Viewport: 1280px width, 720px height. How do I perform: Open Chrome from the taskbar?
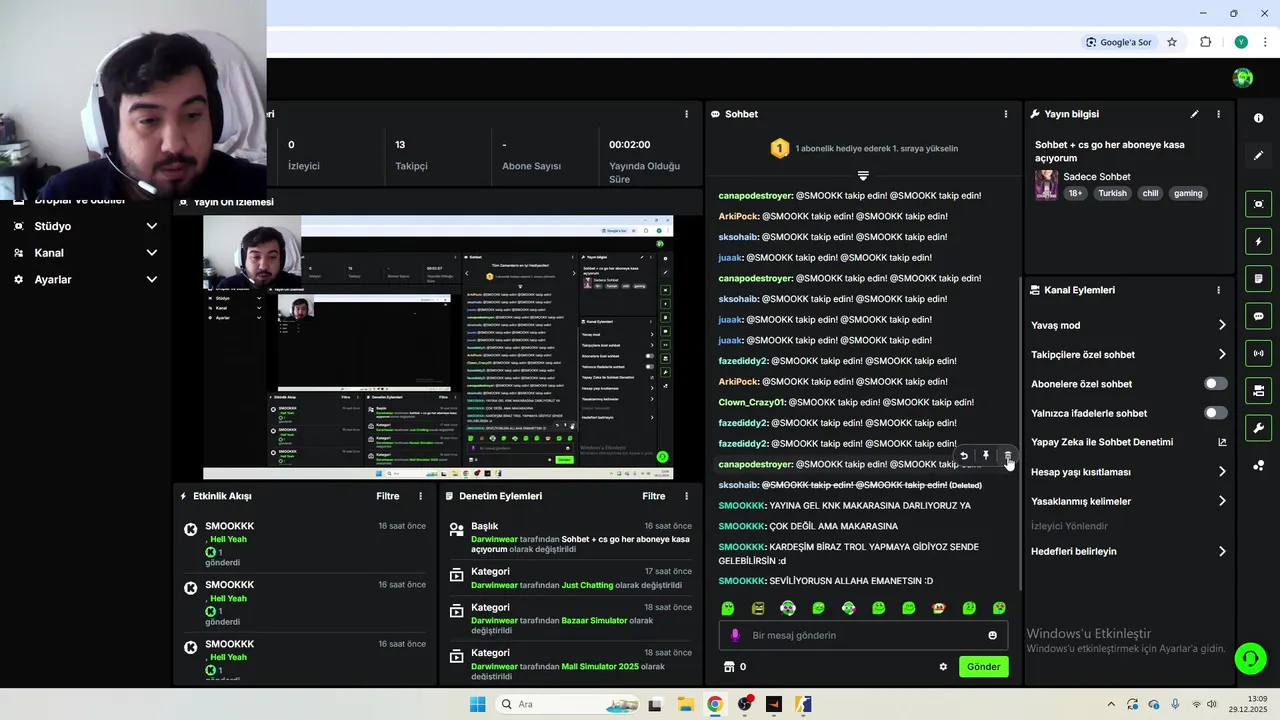pos(714,704)
